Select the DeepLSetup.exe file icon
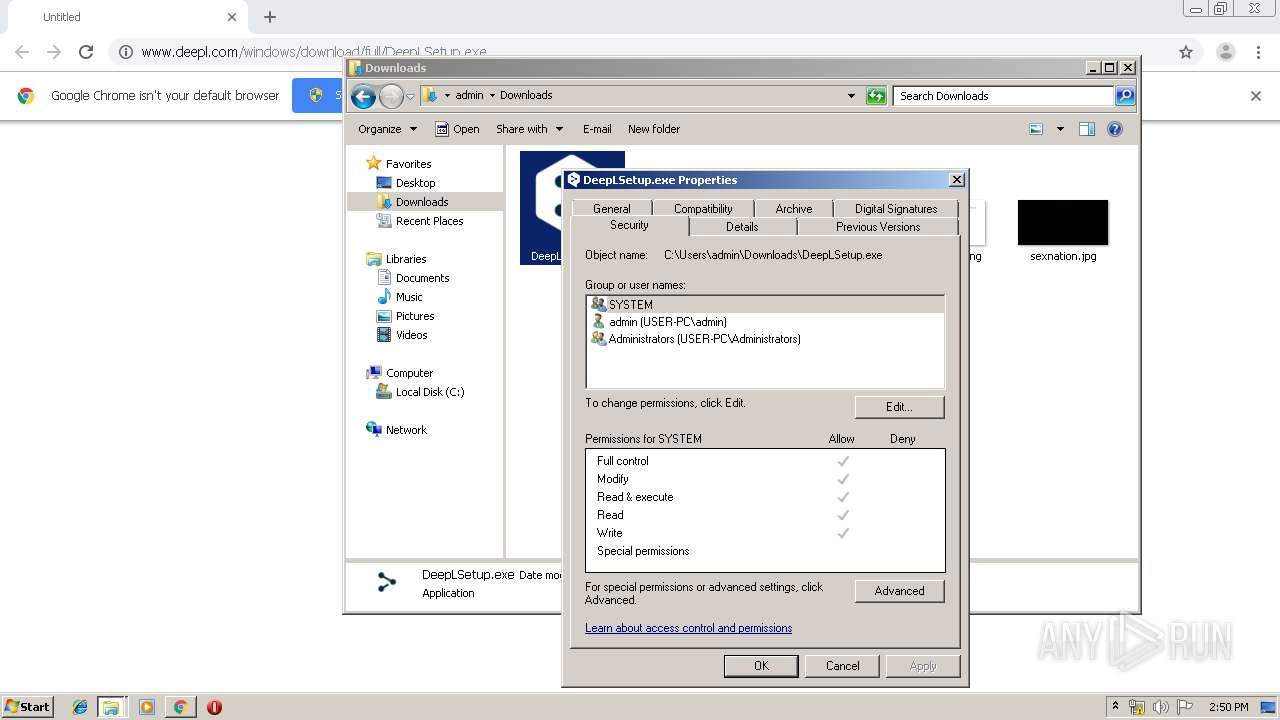This screenshot has width=1280, height=720. [540, 206]
